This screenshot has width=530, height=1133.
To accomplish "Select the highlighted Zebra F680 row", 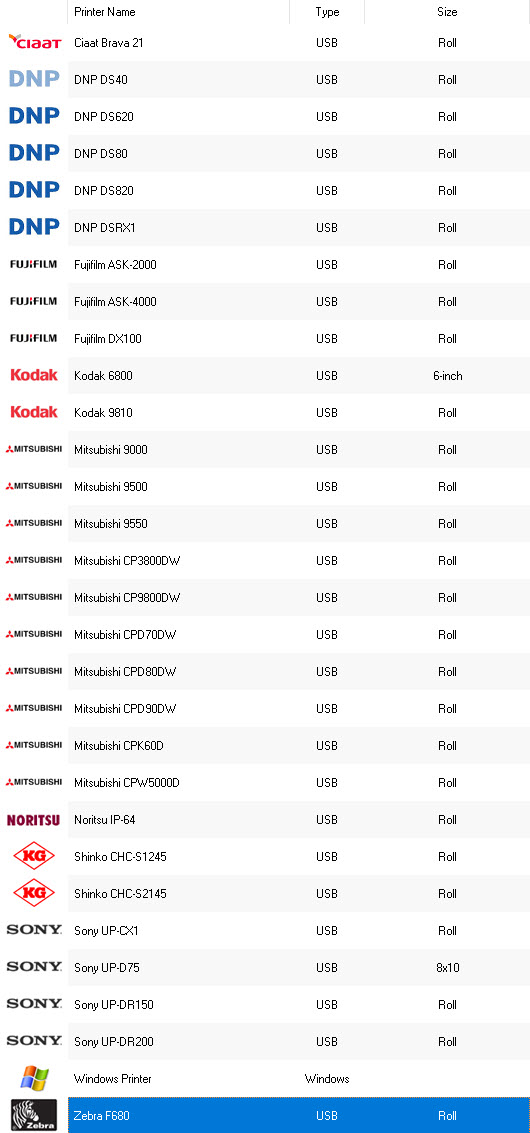I will click(299, 1116).
